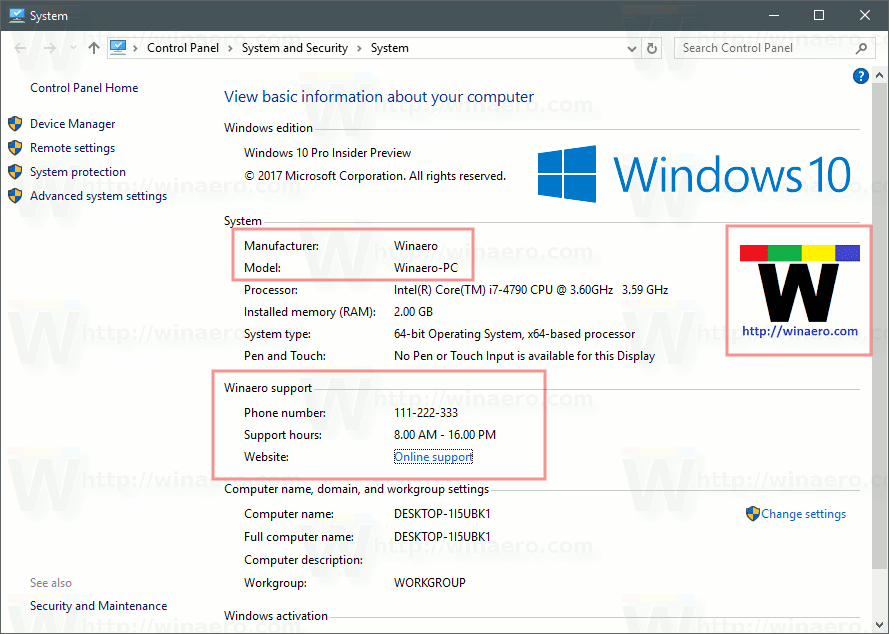Click the blue Help question mark icon
The width and height of the screenshot is (889, 634).
coord(860,75)
